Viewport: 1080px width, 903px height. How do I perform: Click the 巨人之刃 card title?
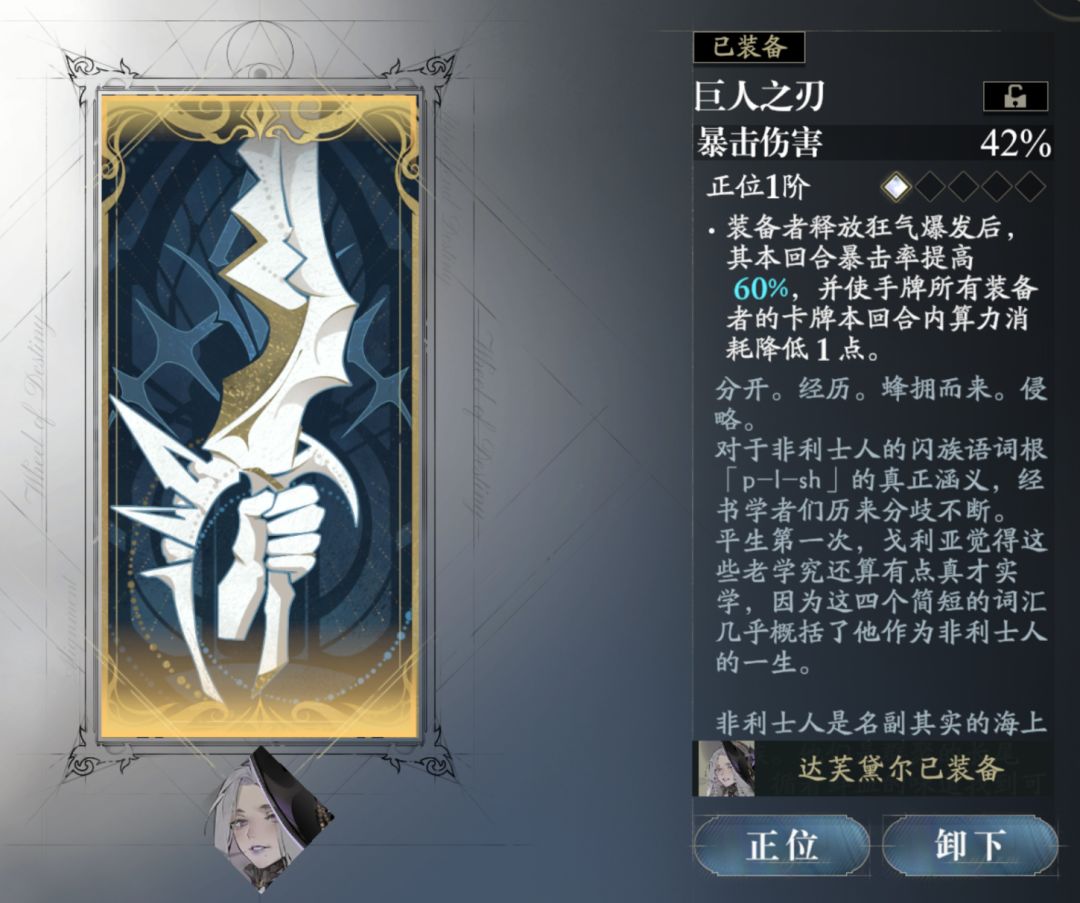(759, 96)
